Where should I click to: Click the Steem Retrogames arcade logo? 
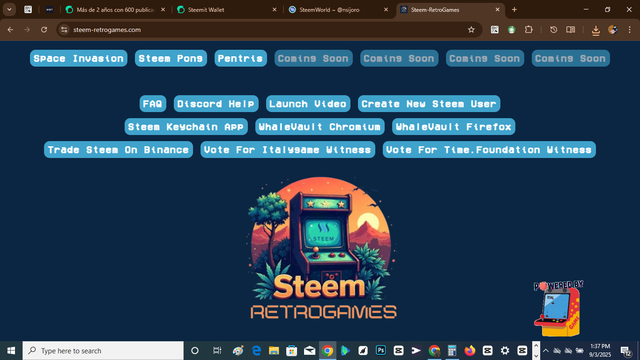point(322,248)
